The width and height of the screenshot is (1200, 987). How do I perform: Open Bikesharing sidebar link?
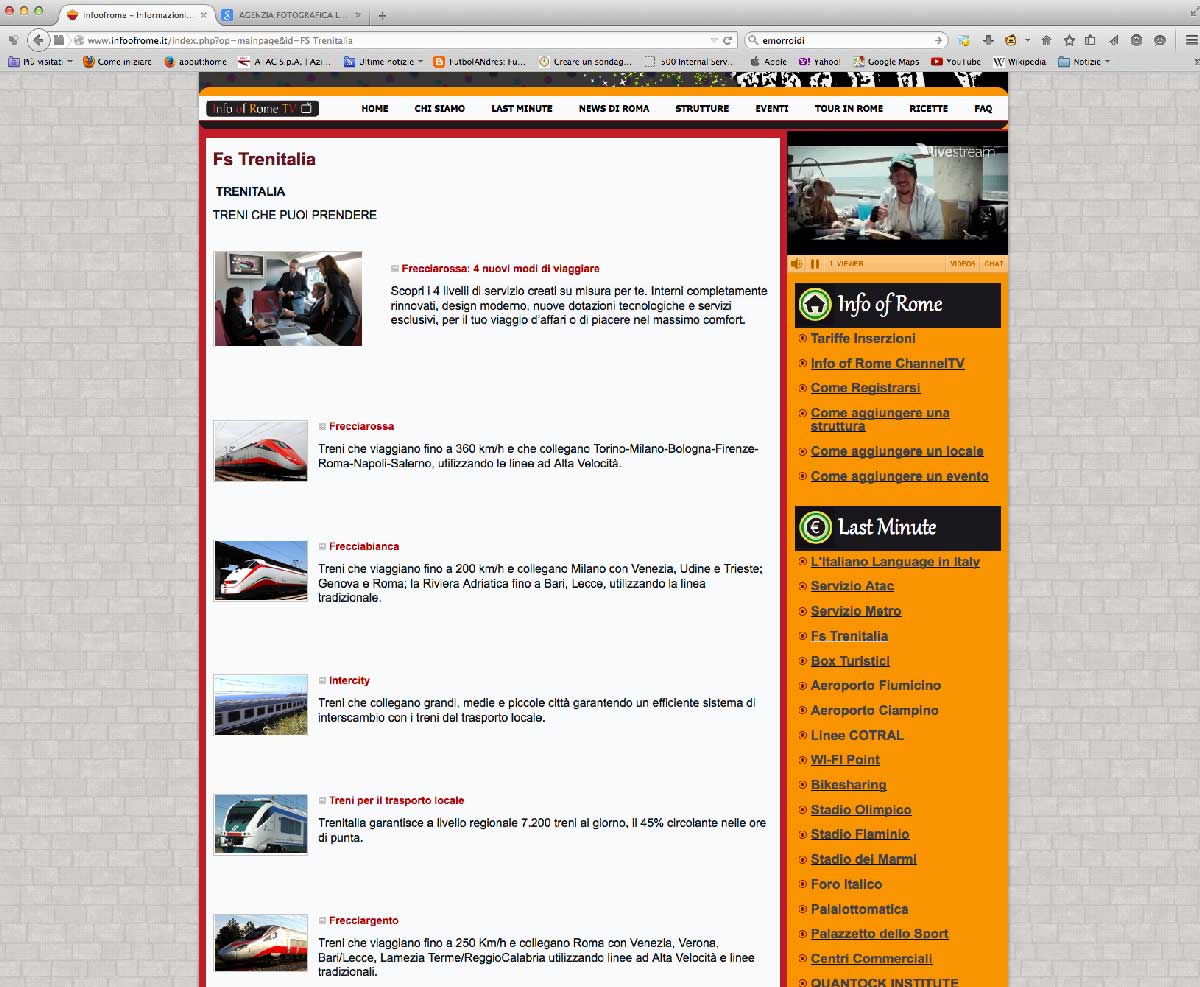point(849,785)
